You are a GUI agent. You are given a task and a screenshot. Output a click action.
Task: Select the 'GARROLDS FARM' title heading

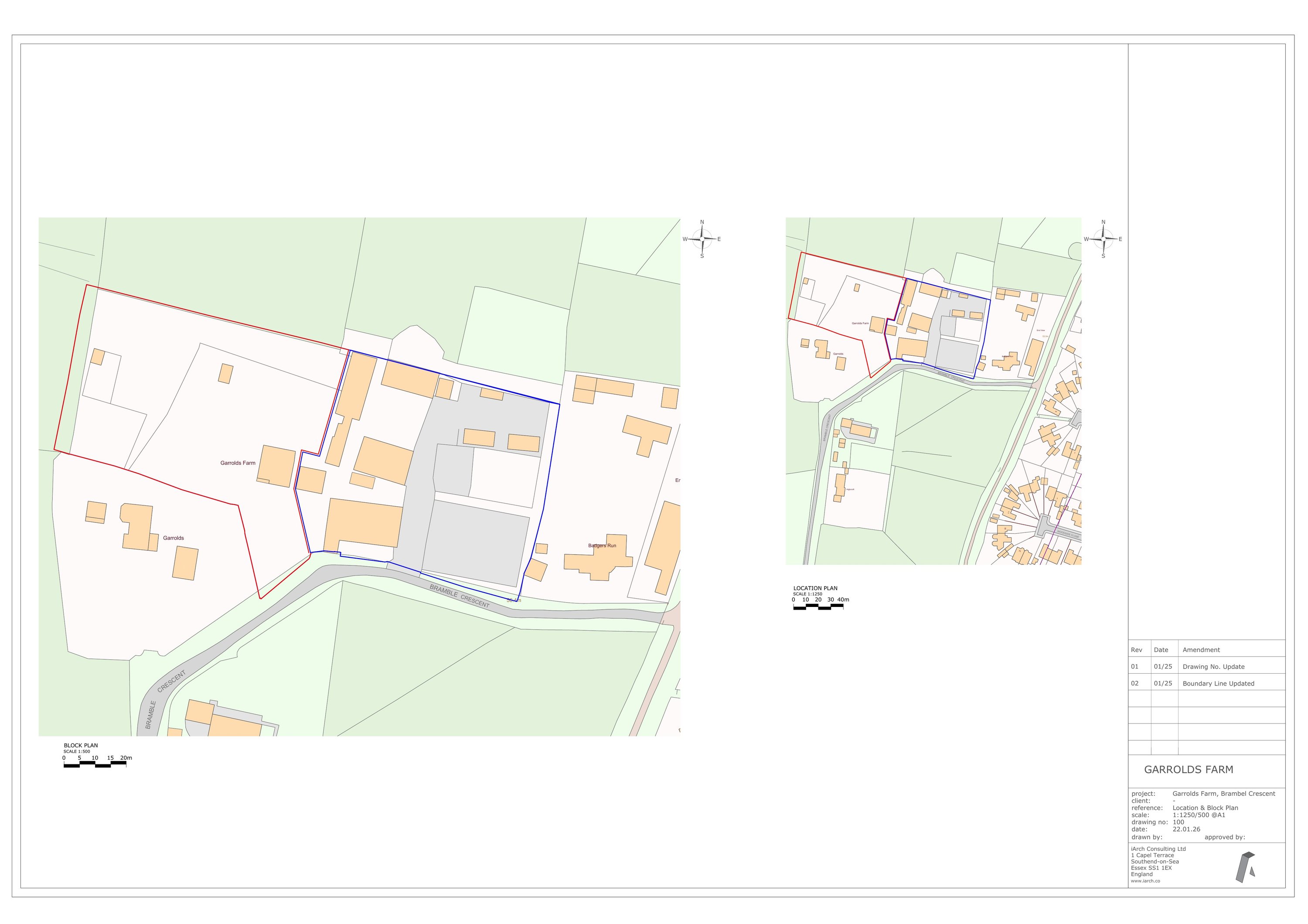[x=1189, y=770]
